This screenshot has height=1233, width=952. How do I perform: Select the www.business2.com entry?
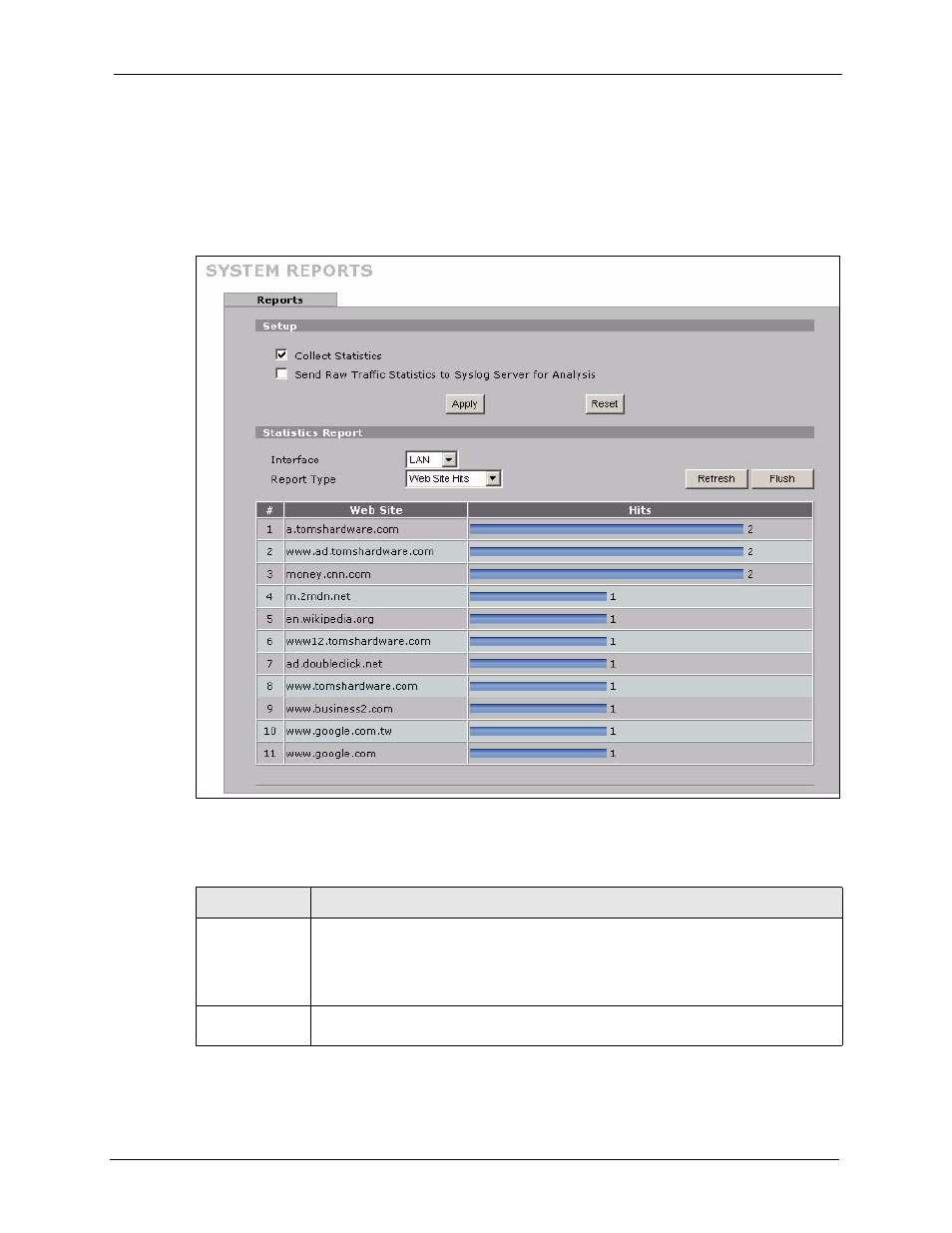click(339, 709)
